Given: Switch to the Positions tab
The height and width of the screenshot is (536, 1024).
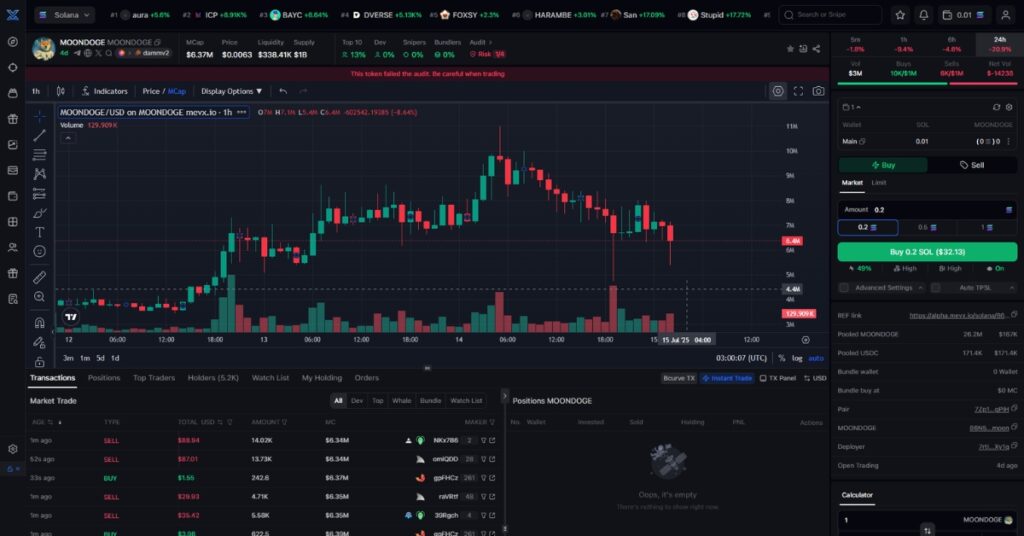Looking at the screenshot, I should click(x=104, y=378).
